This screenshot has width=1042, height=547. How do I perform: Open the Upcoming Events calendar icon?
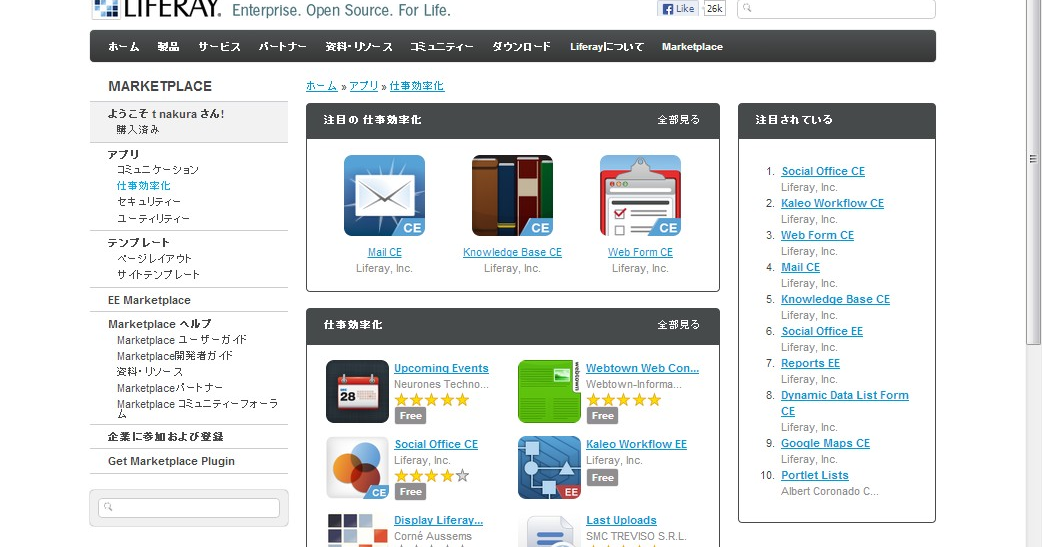click(358, 391)
